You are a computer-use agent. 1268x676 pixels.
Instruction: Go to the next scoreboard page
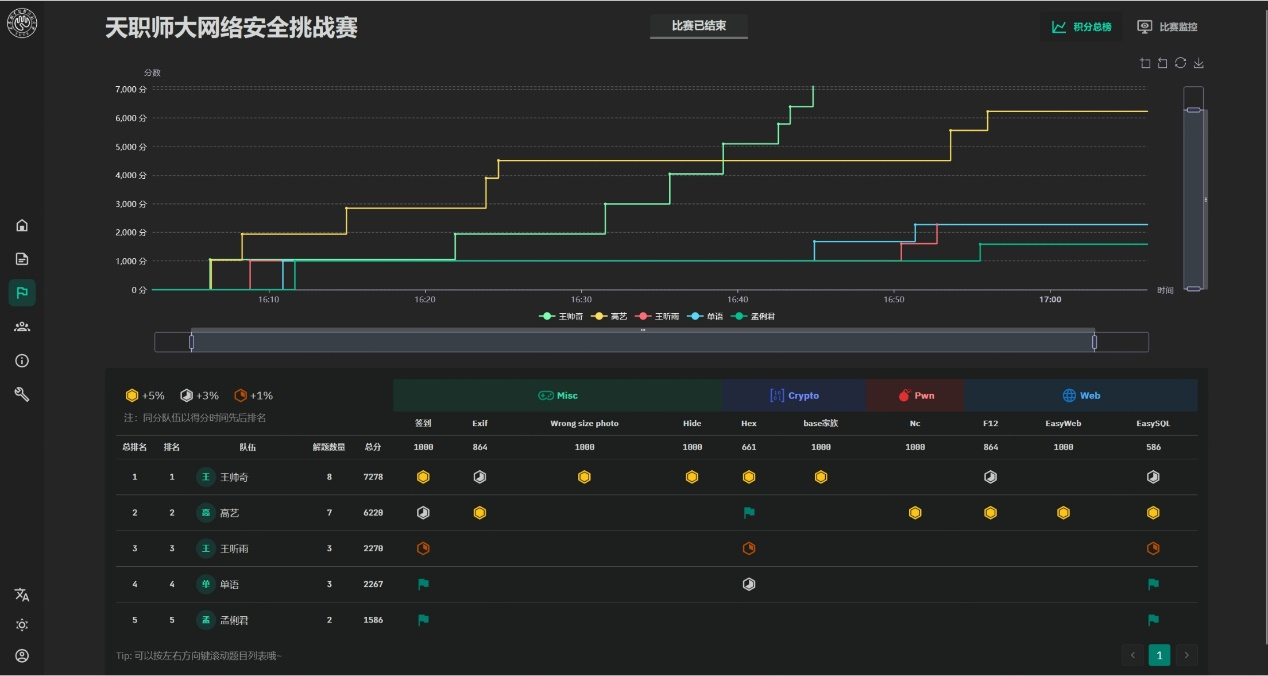coord(1186,655)
